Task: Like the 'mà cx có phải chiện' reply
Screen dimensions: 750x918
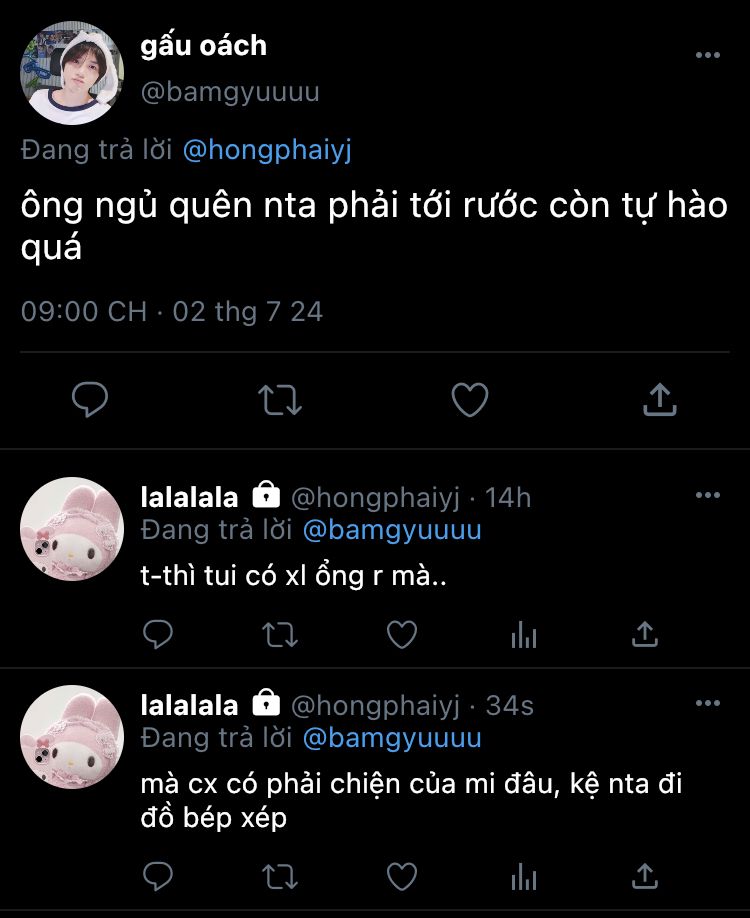Action: [x=402, y=876]
